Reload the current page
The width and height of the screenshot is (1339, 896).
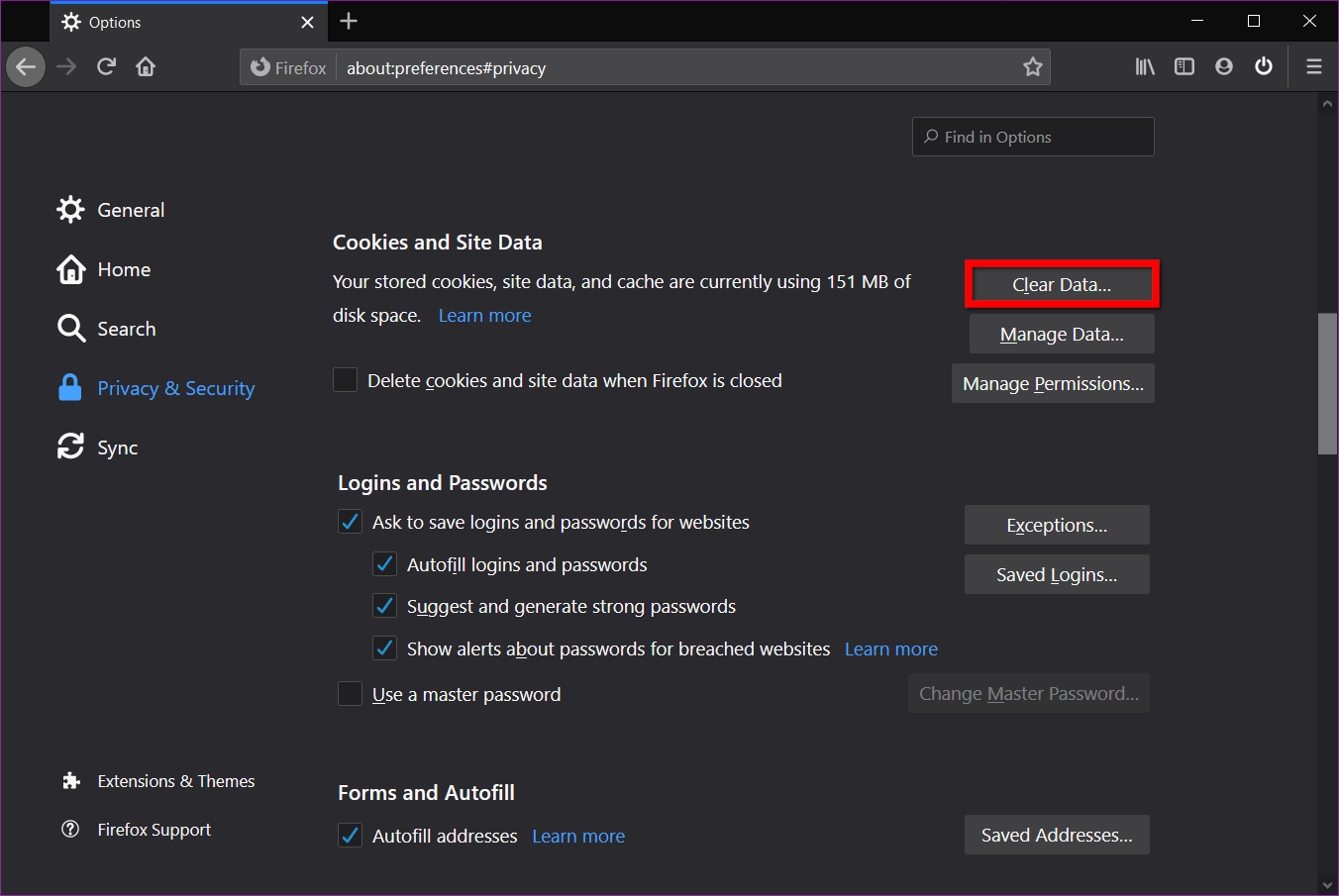[x=106, y=67]
